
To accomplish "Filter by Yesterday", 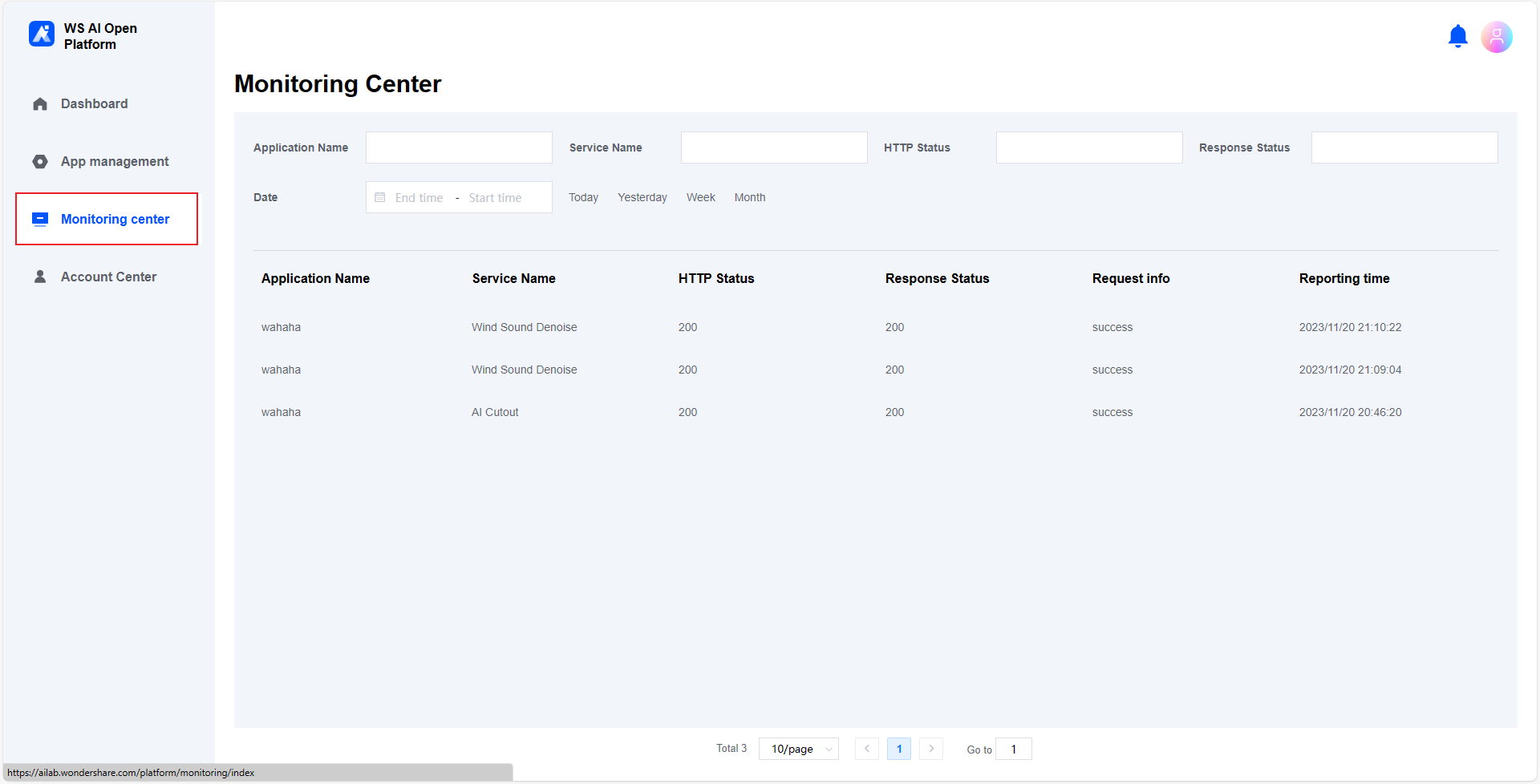I will pyautogui.click(x=642, y=197).
